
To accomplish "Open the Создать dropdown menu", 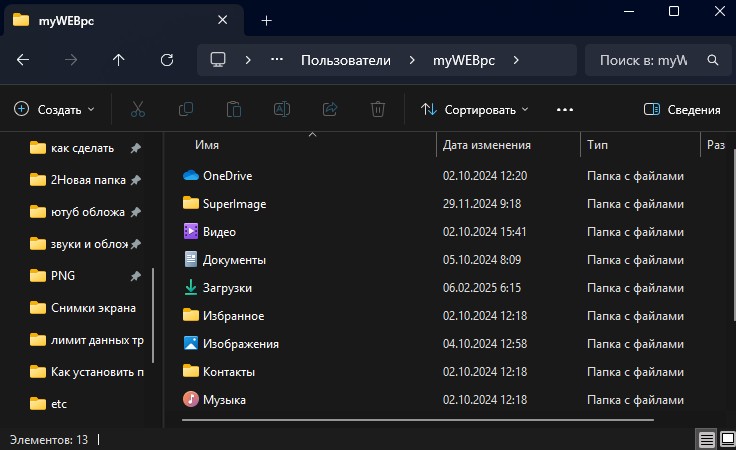I will coord(54,109).
